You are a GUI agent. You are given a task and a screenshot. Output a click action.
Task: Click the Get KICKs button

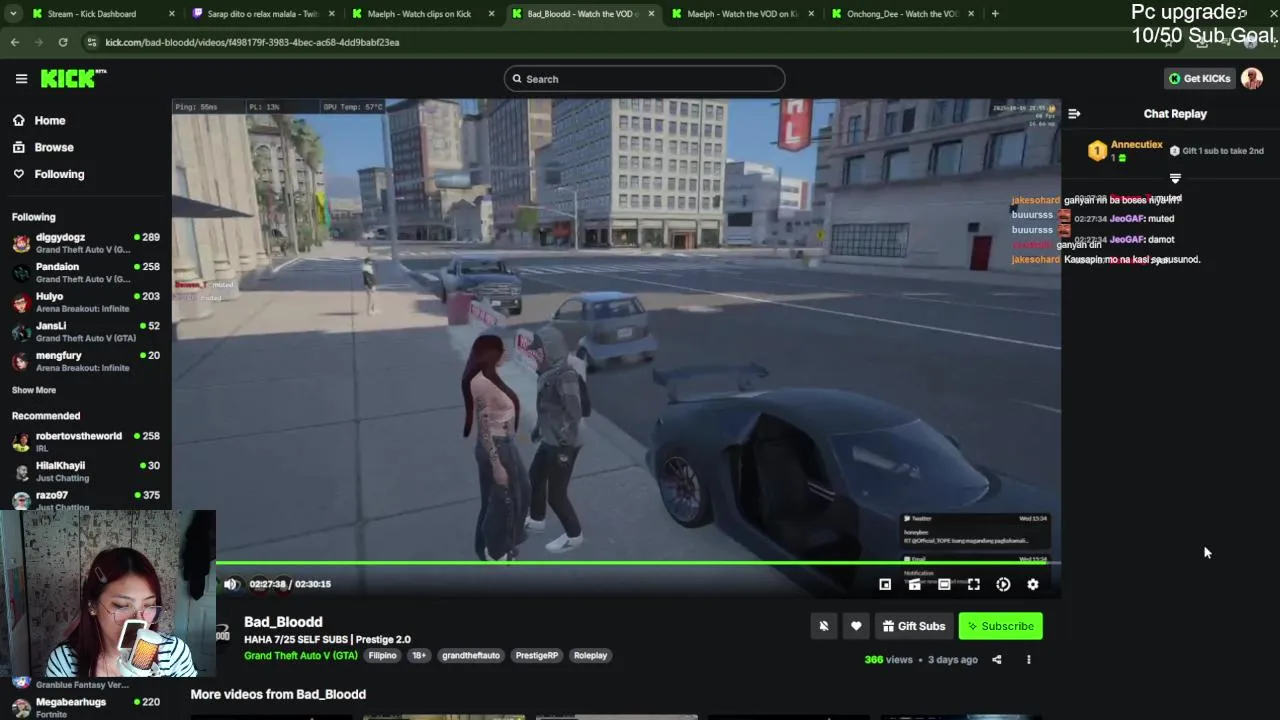pyautogui.click(x=1199, y=78)
